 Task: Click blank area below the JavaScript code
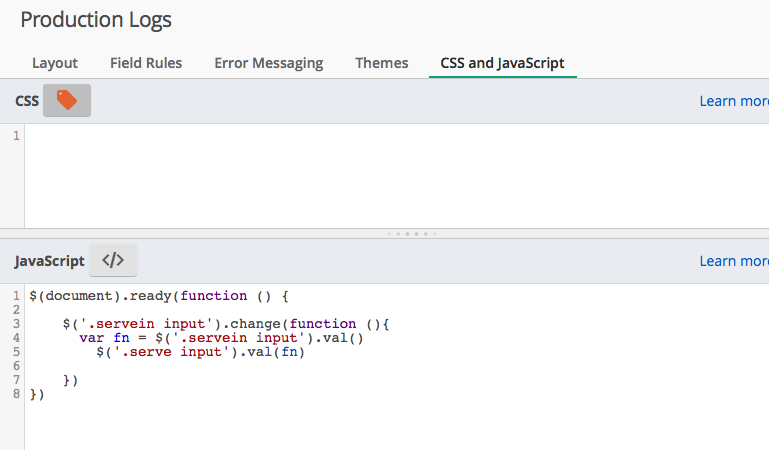(x=390, y=425)
